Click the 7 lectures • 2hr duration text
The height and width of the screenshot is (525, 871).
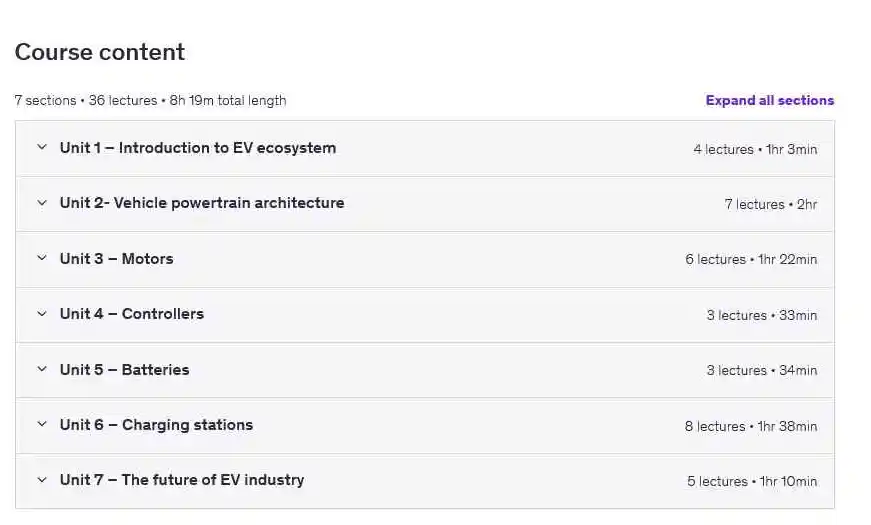(x=770, y=204)
